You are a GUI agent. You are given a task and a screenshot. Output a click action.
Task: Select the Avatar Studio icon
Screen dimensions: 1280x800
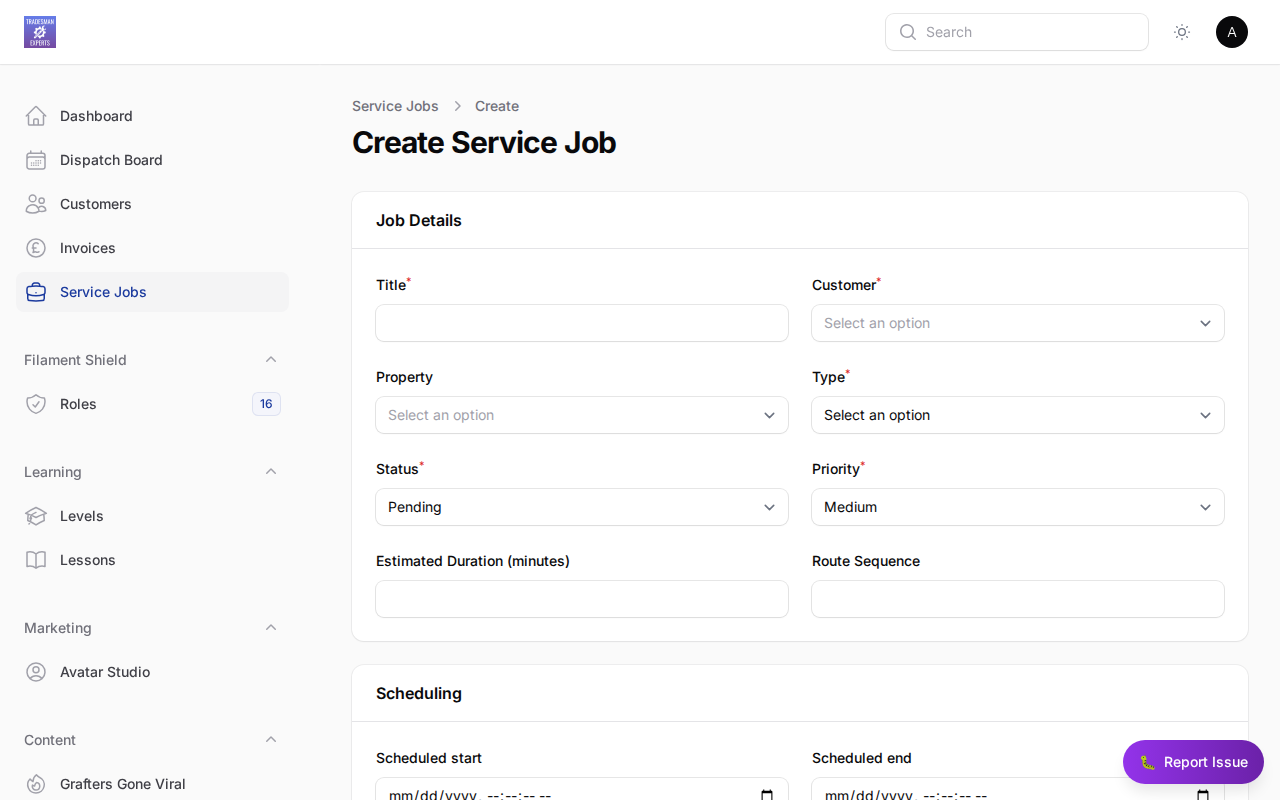[x=36, y=672]
